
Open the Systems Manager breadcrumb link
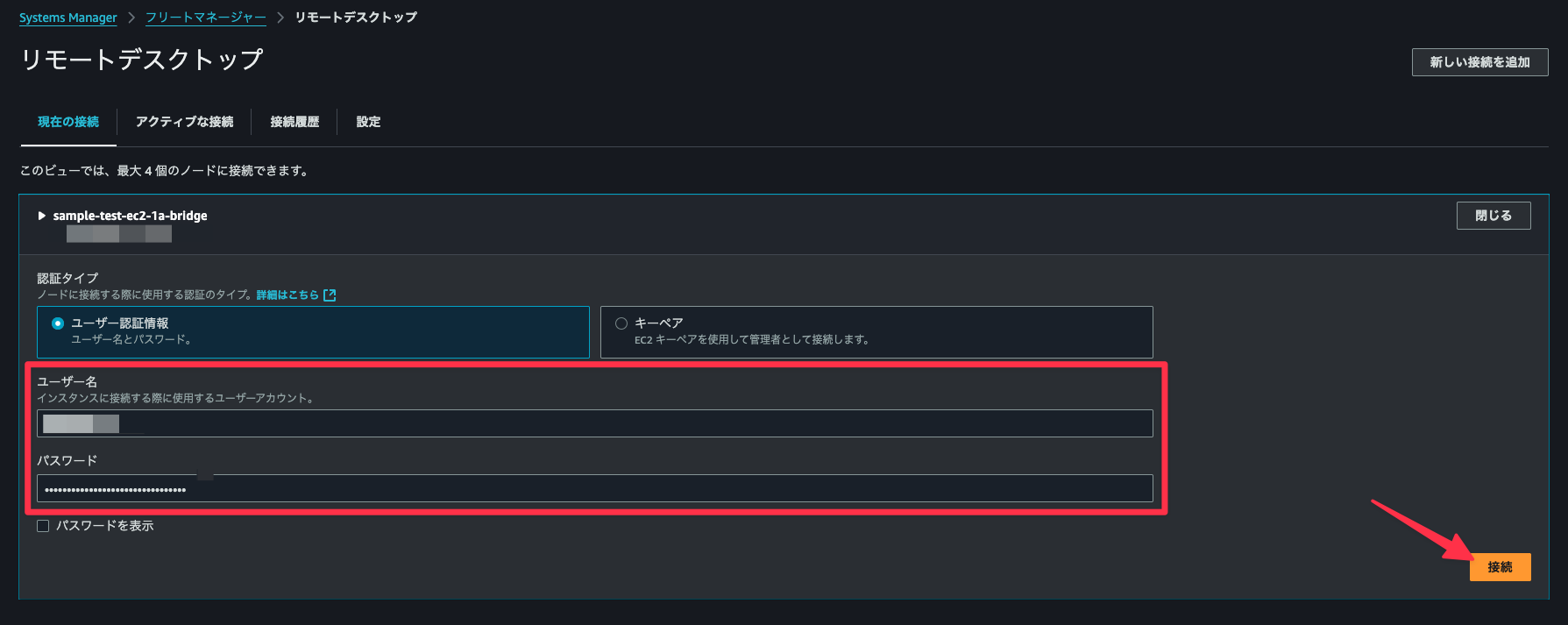[x=68, y=18]
